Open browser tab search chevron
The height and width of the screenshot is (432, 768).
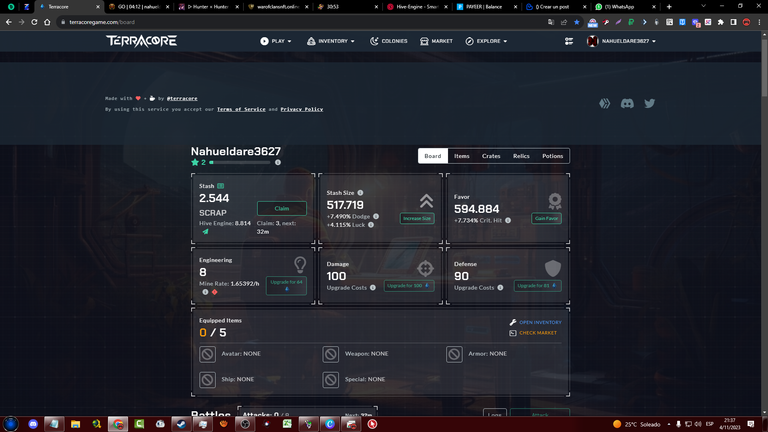(703, 6)
